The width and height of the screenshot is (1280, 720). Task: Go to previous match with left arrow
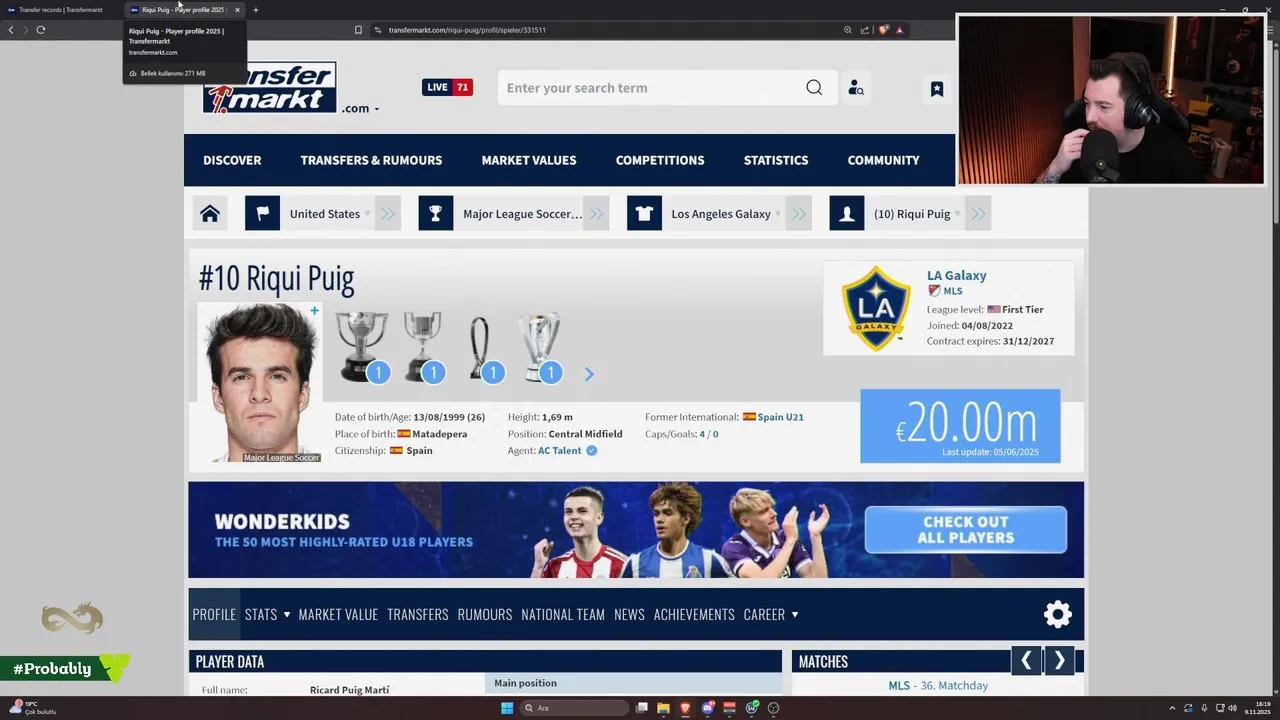pyautogui.click(x=1026, y=660)
